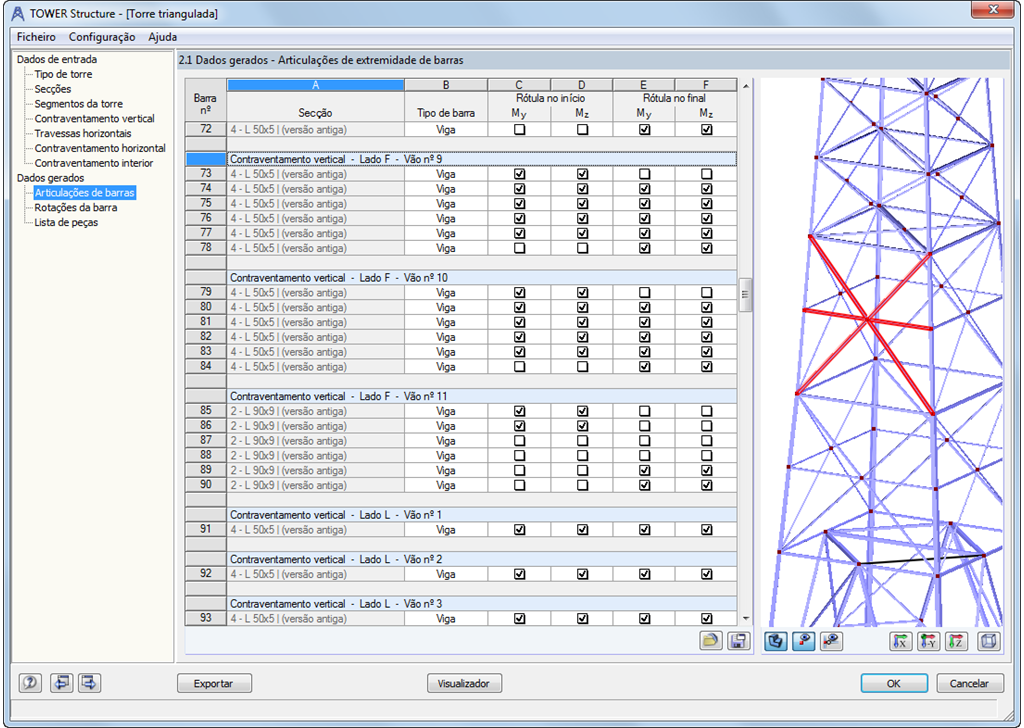Open the Visualizador button
Viewport: 1024px width, 728px height.
464,684
